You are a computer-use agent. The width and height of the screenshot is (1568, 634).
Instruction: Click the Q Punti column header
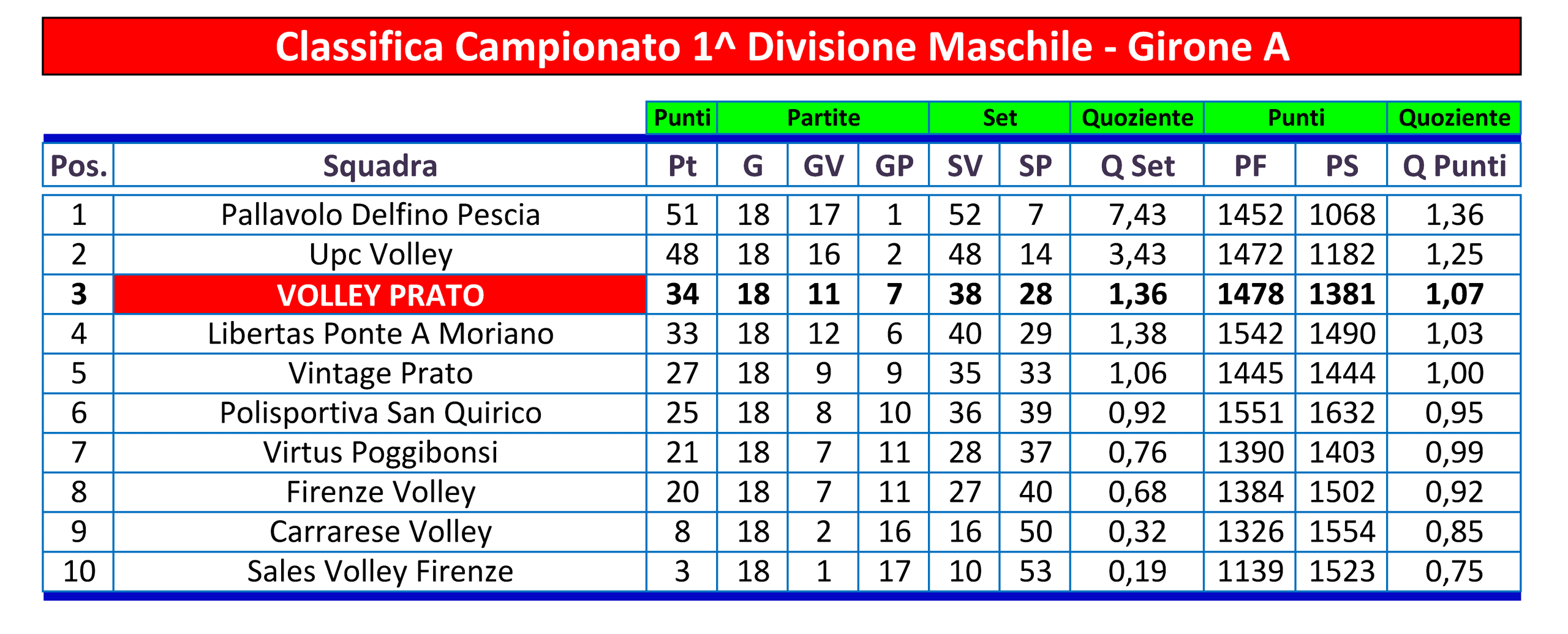pyautogui.click(x=1454, y=165)
